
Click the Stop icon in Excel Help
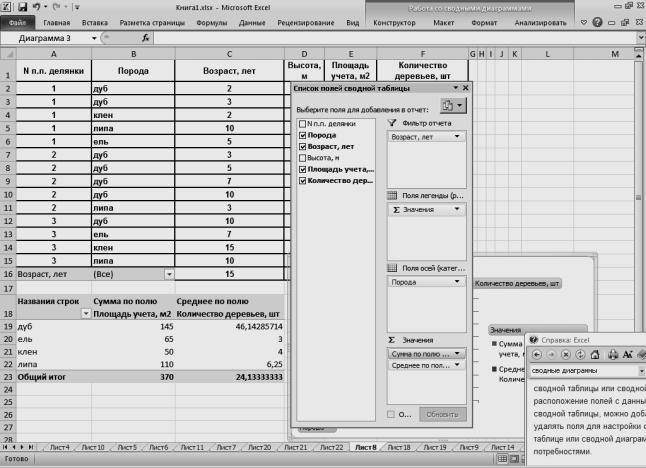[566, 355]
